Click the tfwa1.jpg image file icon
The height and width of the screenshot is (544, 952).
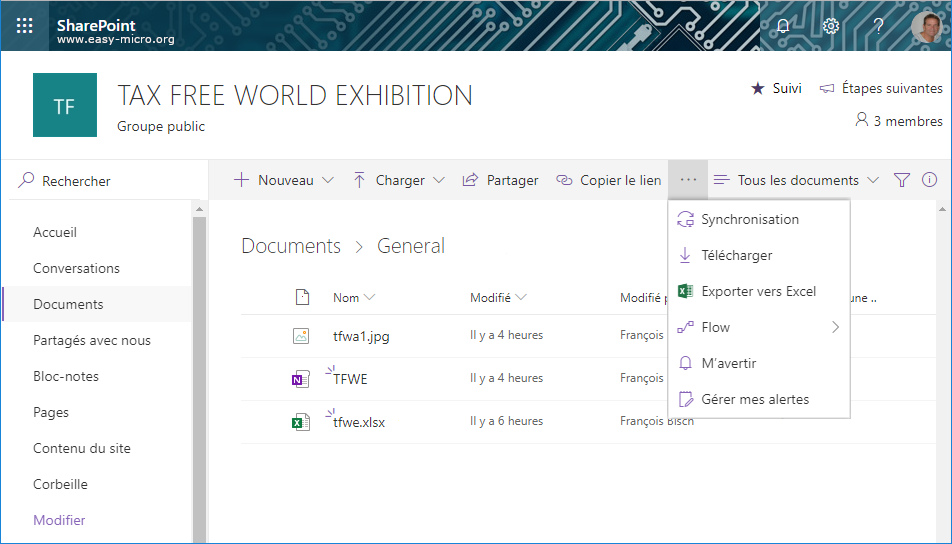point(301,336)
